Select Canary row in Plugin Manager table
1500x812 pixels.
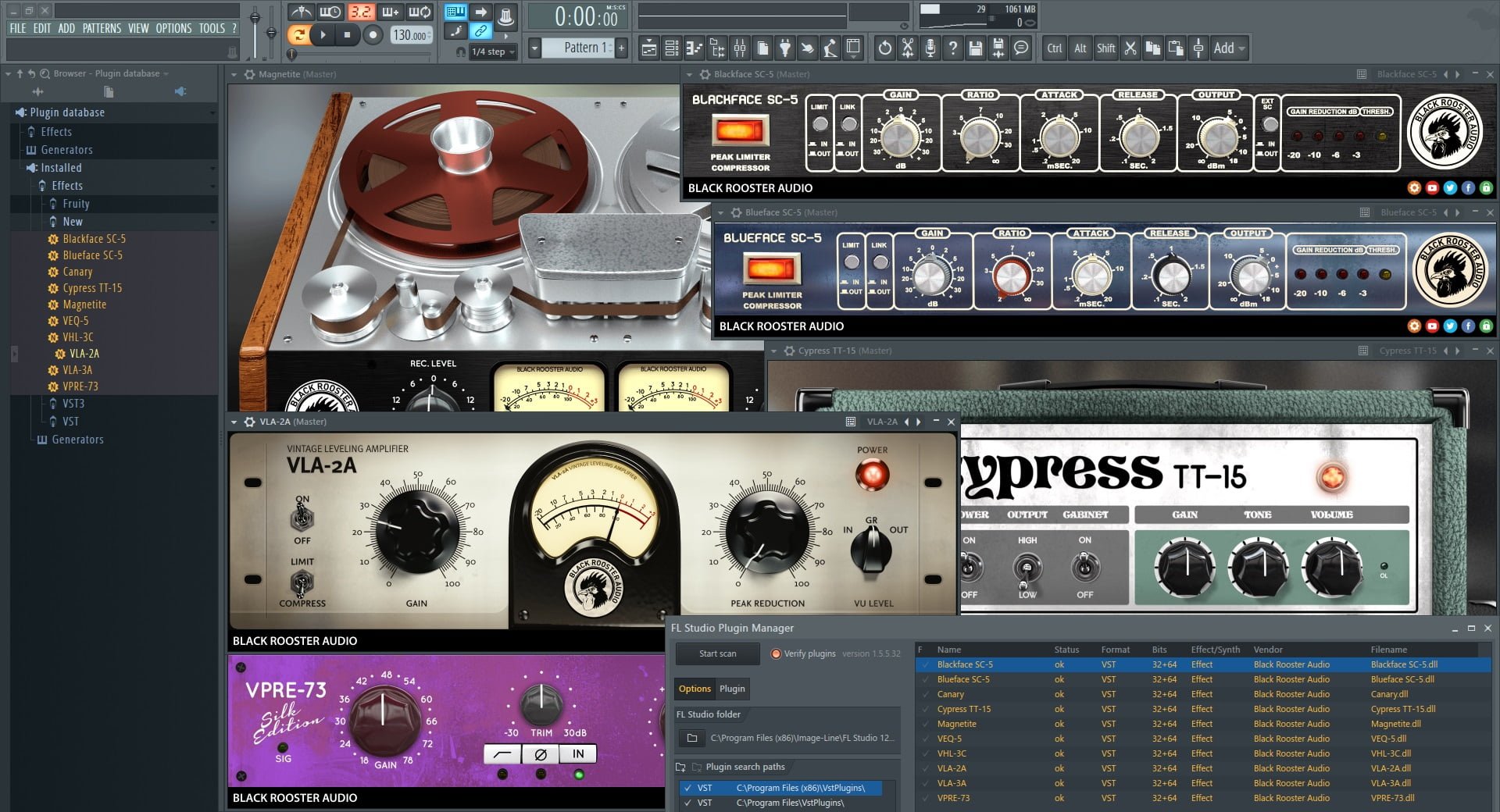tap(1203, 694)
